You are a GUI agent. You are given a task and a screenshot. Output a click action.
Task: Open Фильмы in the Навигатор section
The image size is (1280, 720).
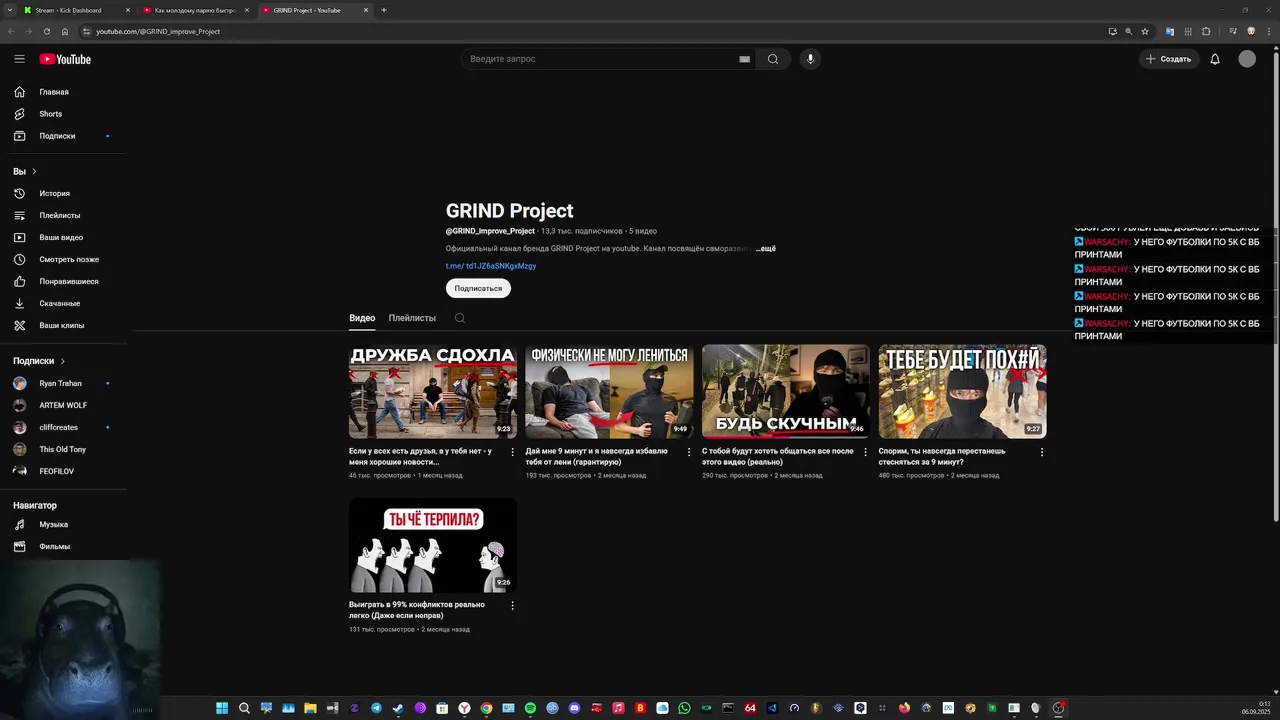coord(64,546)
